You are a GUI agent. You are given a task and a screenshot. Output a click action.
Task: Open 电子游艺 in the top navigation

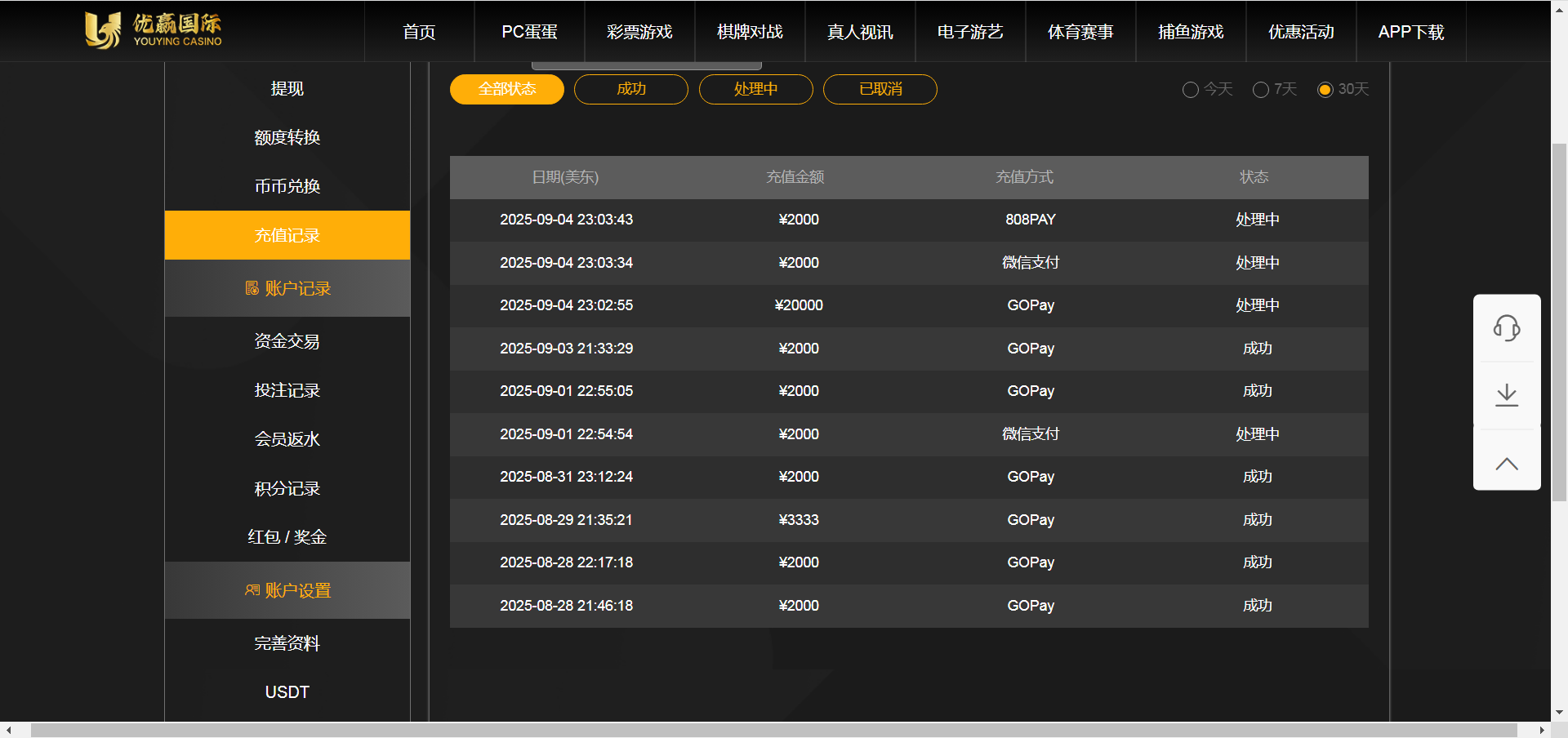point(970,32)
